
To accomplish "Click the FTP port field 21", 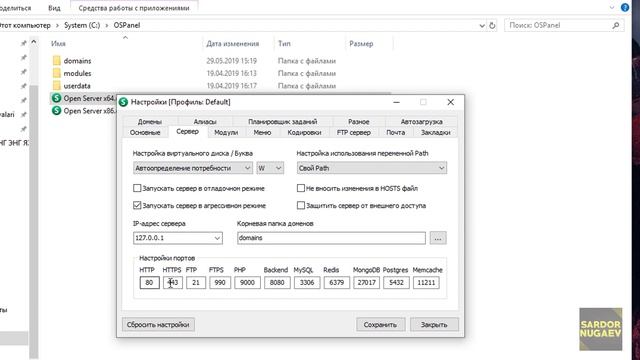I will [196, 282].
